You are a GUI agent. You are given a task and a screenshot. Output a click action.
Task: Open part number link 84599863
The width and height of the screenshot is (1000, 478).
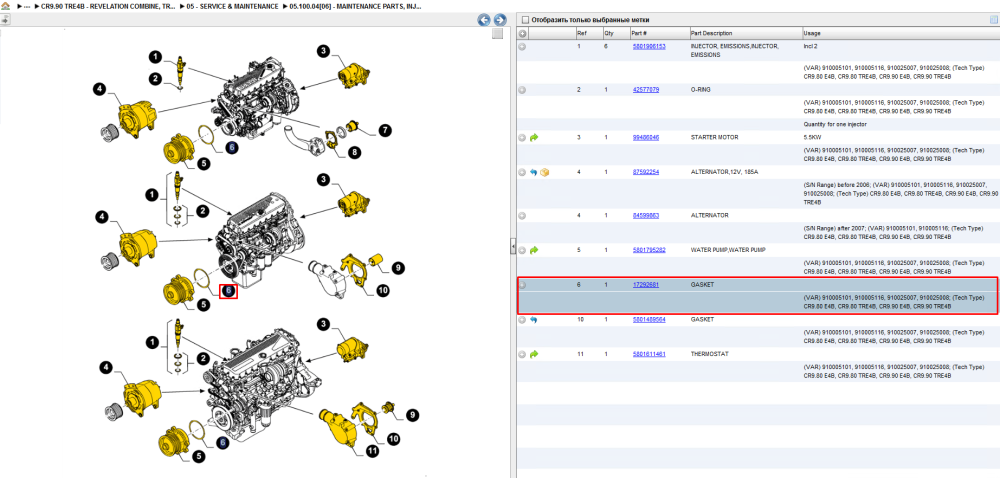(645, 216)
